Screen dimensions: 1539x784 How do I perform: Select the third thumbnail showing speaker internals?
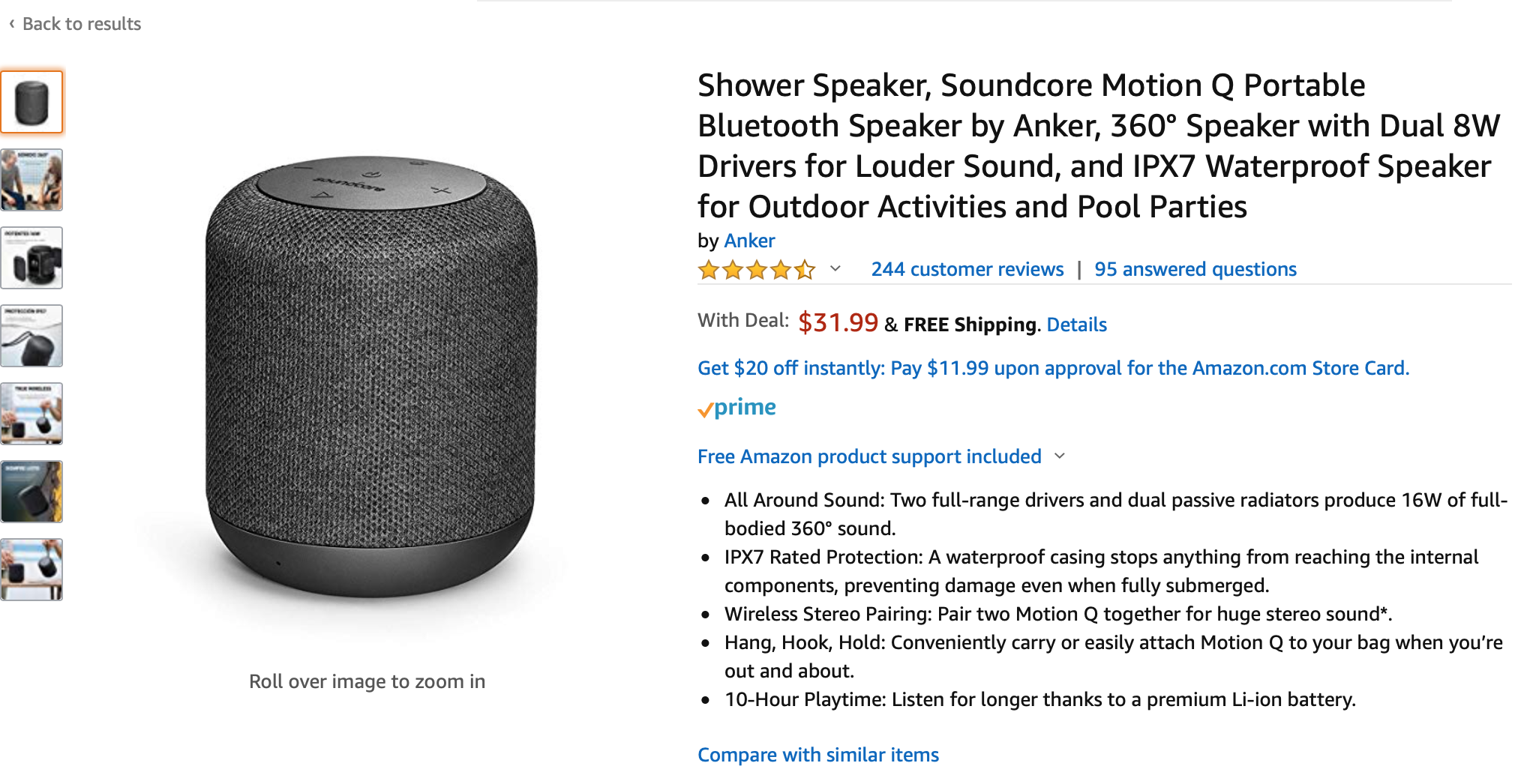coord(31,258)
